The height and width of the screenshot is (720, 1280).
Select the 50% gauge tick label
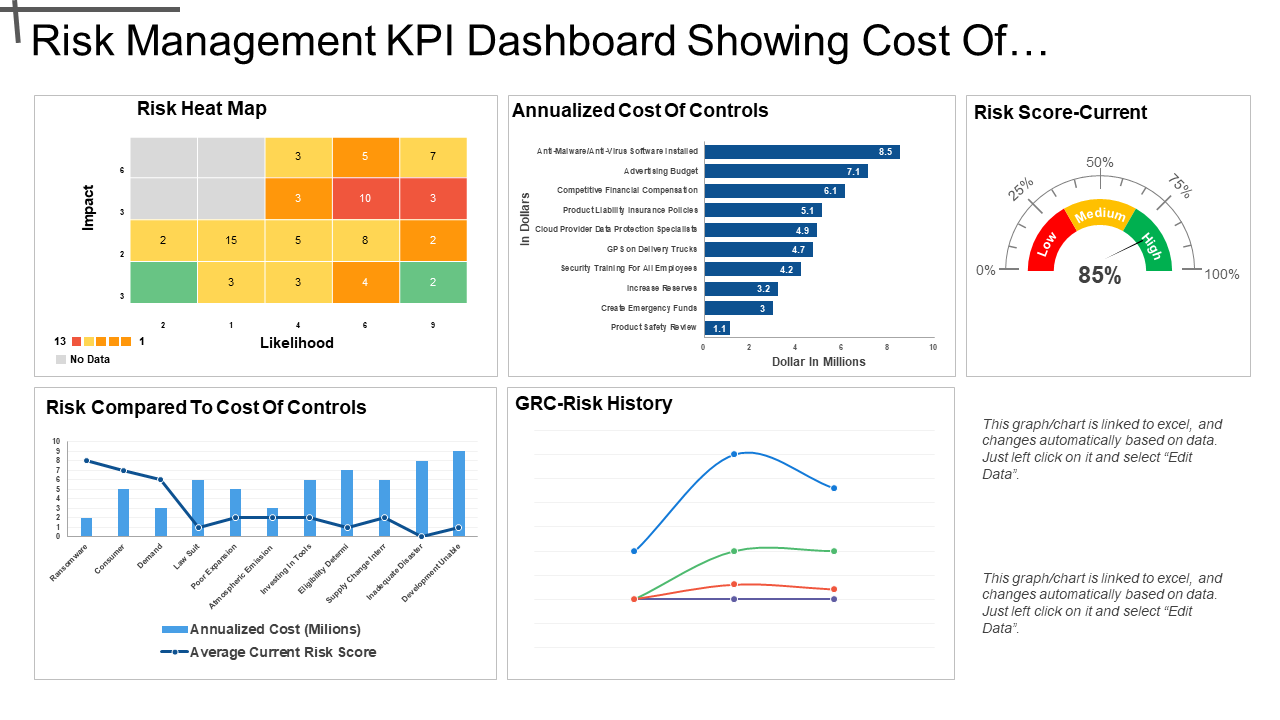(x=1100, y=162)
